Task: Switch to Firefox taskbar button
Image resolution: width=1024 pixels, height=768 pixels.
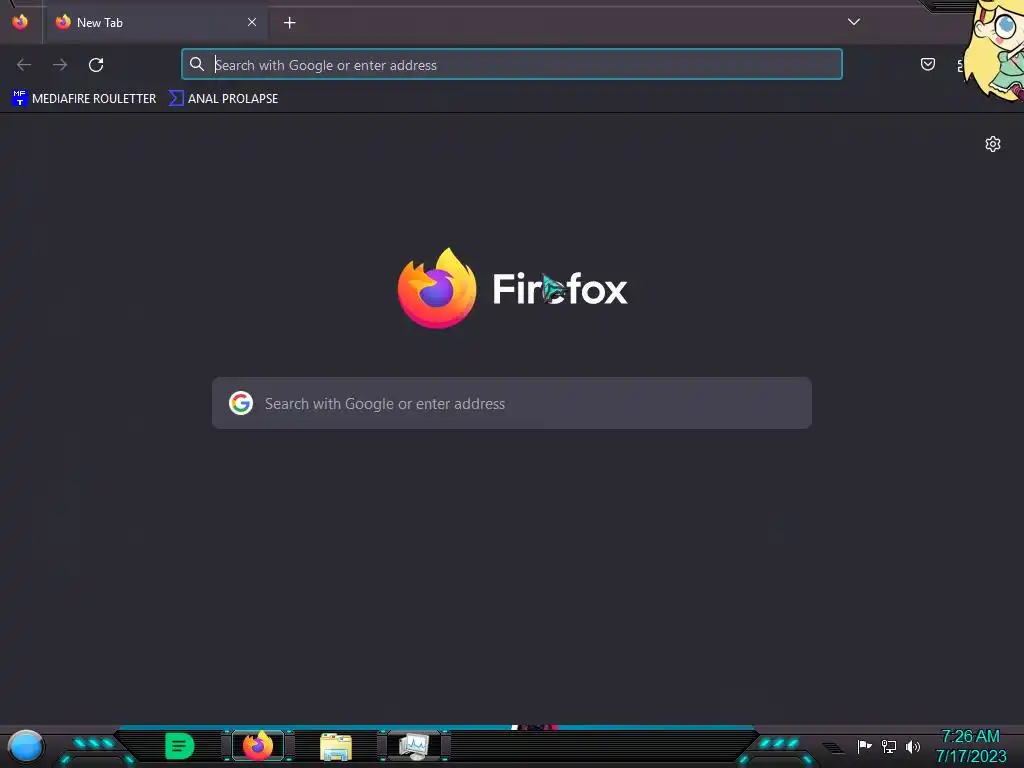Action: pos(258,746)
